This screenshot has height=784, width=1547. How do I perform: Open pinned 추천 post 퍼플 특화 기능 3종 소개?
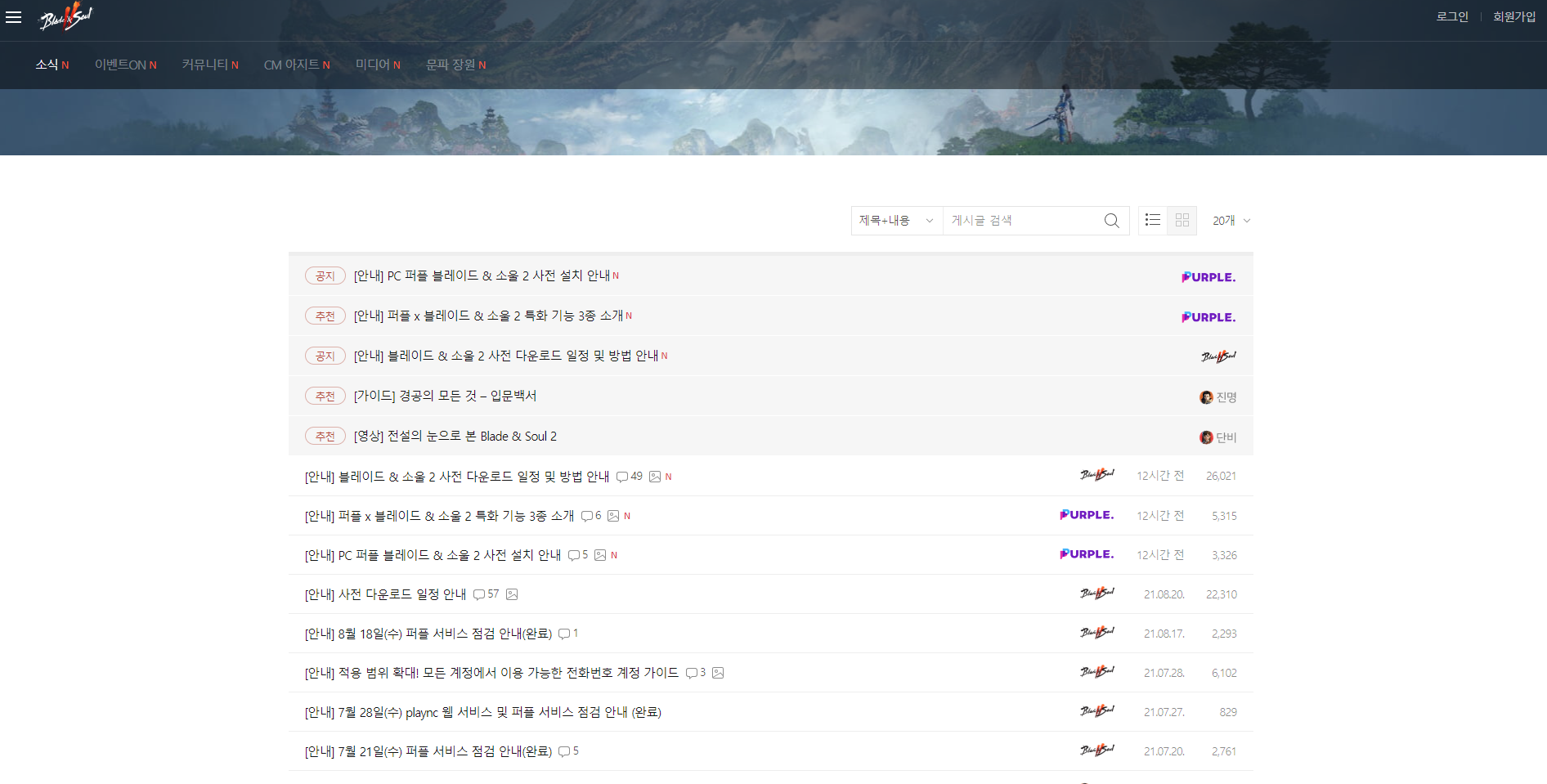(488, 316)
